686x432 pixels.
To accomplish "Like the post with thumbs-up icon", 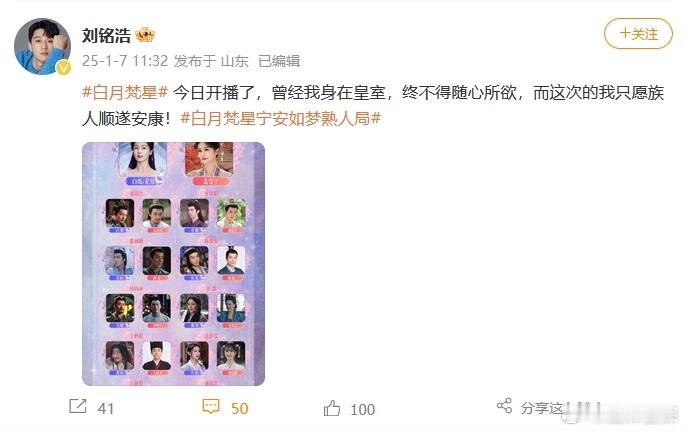I will (x=332, y=408).
